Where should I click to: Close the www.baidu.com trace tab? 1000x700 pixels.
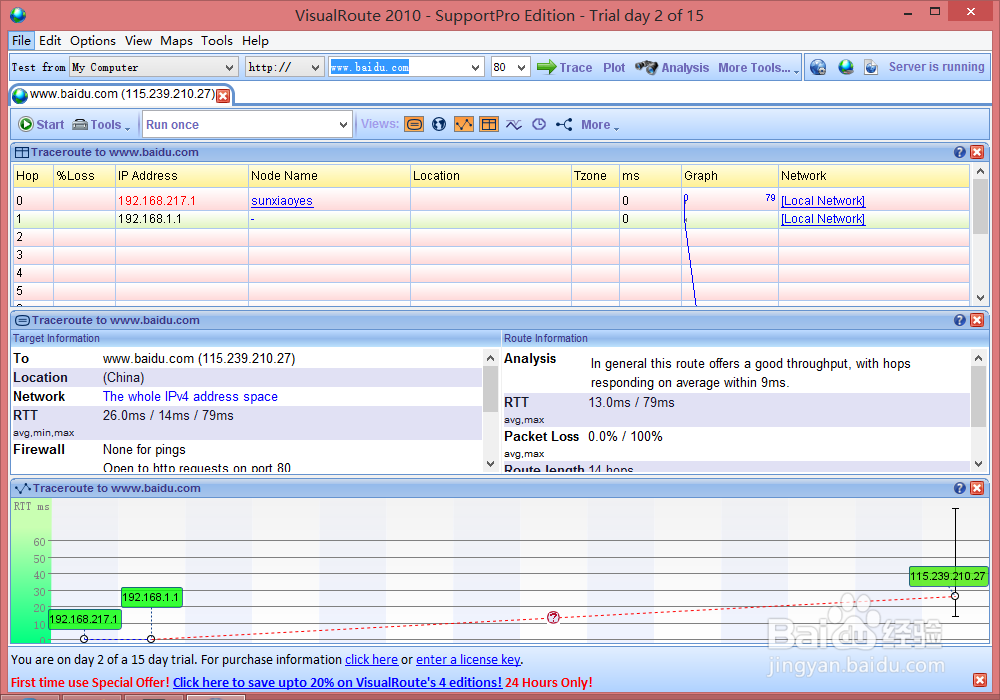(223, 96)
